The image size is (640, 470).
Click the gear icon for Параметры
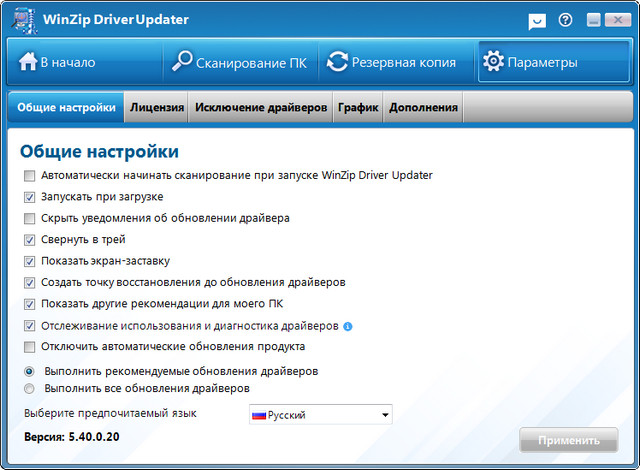point(492,62)
